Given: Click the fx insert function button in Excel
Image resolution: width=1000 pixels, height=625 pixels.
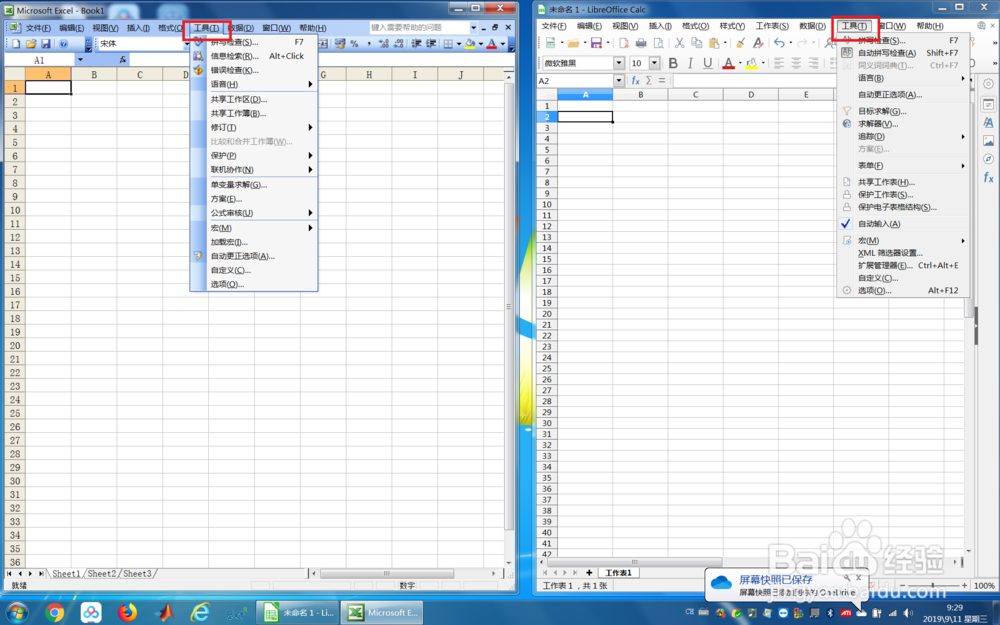Looking at the screenshot, I should (122, 60).
